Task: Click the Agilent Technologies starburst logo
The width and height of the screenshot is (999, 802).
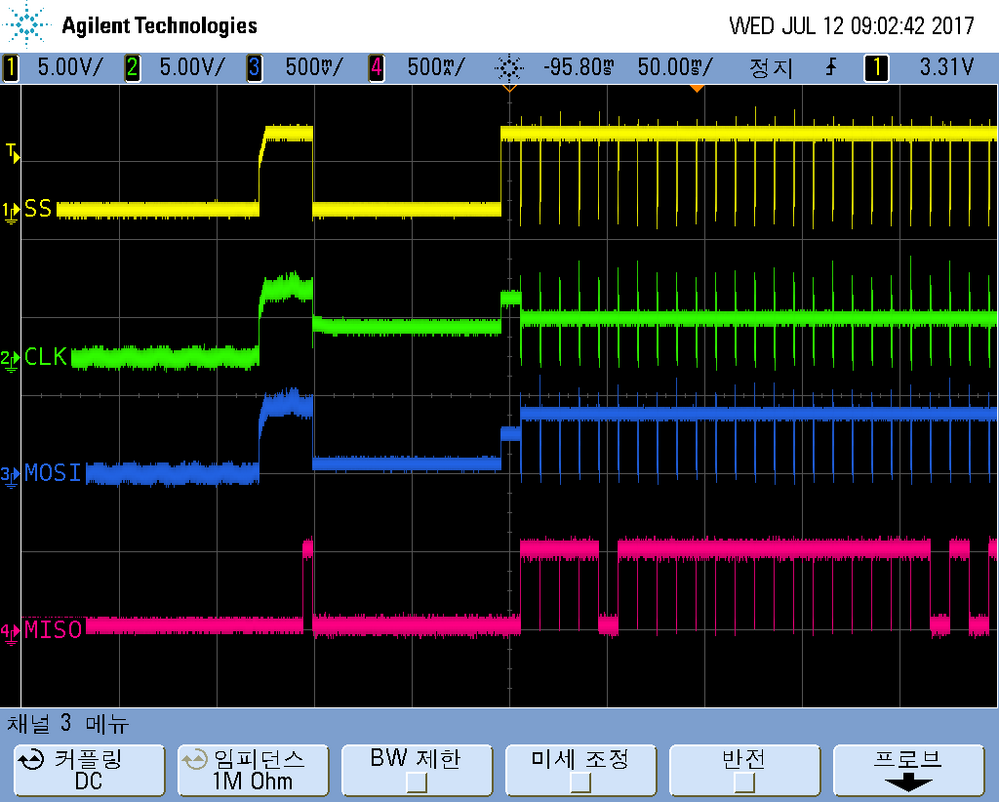Action: (26, 25)
